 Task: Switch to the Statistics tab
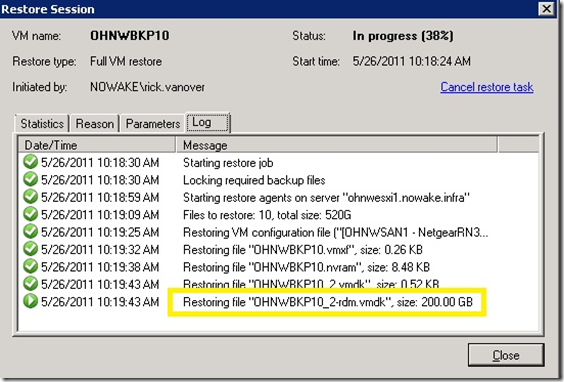42,124
